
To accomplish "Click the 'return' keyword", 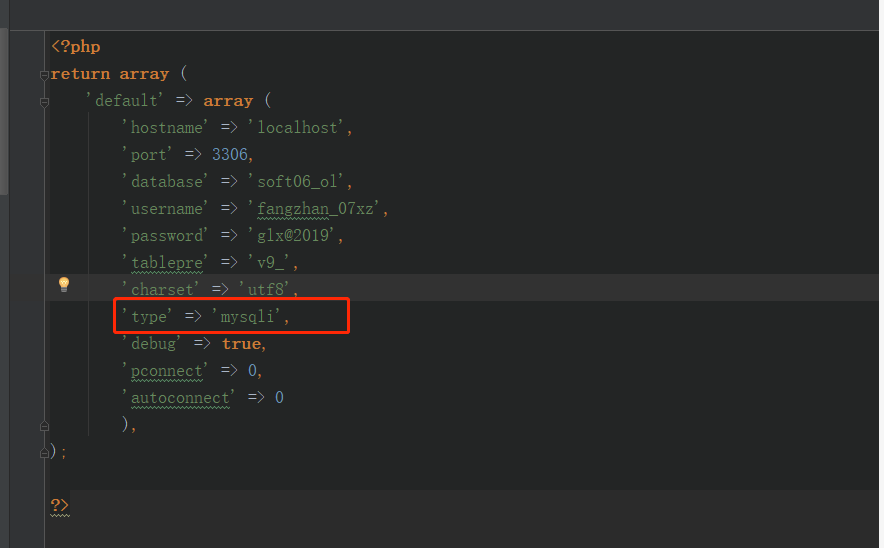I will click(x=80, y=74).
